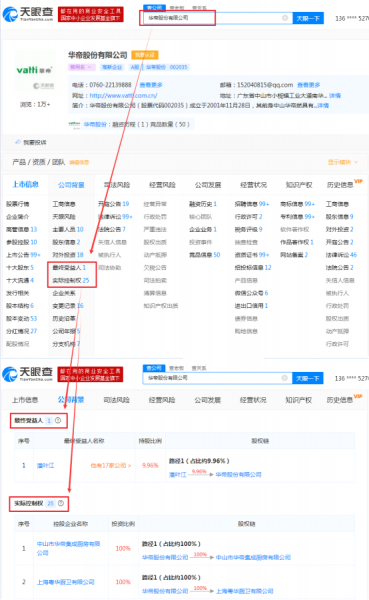The height and width of the screenshot is (600, 369).
Task: Clear the lower search box with the X icon
Action: pos(284,378)
